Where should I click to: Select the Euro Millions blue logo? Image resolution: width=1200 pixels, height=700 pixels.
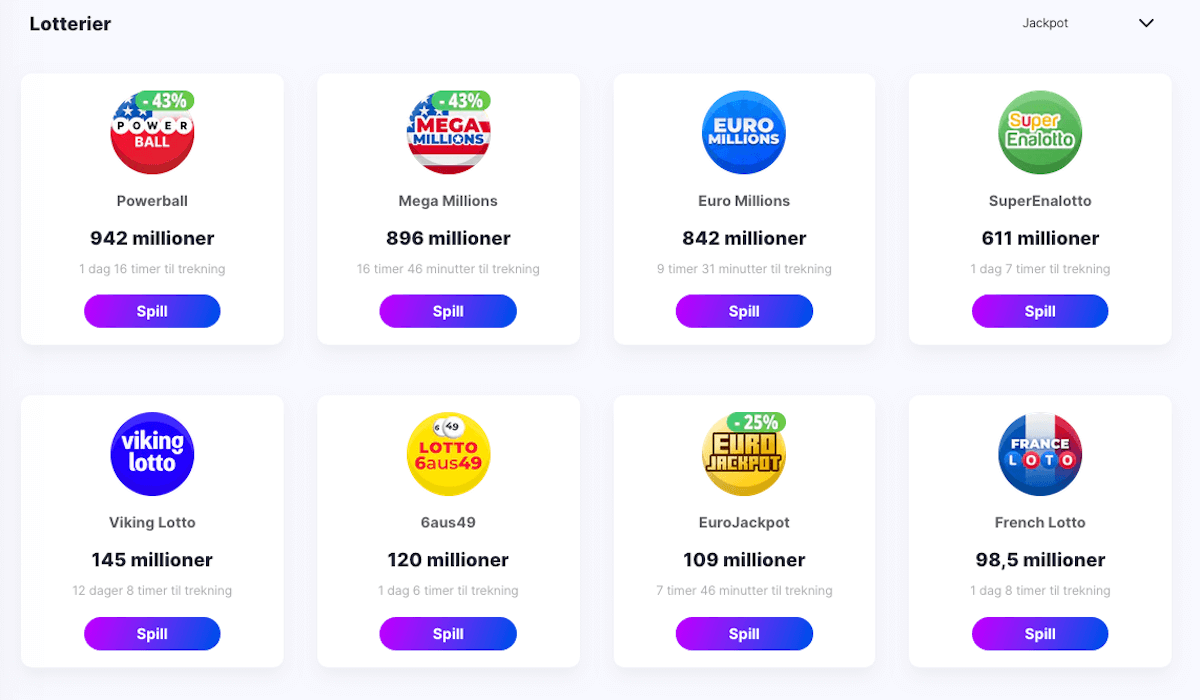744,133
